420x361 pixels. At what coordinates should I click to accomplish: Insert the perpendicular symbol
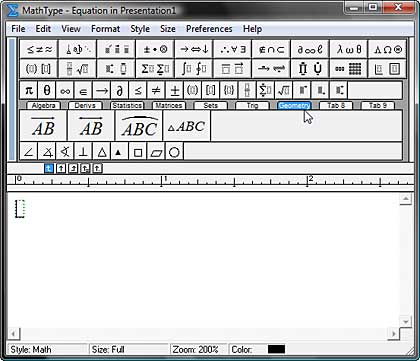pyautogui.click(x=83, y=152)
